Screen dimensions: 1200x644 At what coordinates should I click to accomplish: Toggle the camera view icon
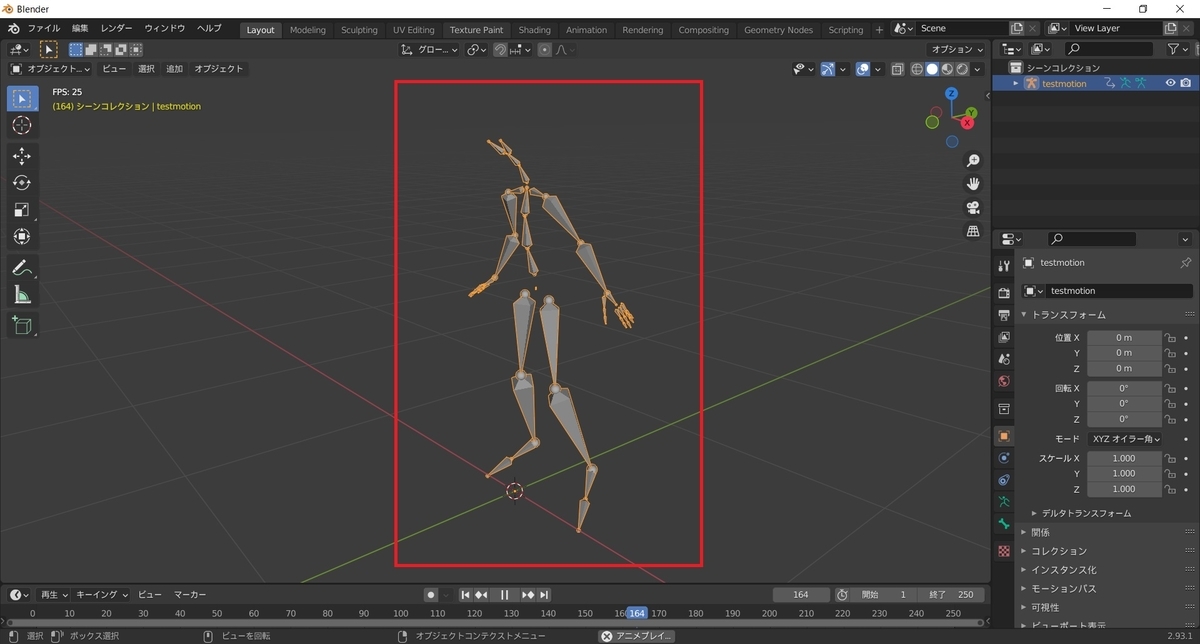click(x=973, y=208)
